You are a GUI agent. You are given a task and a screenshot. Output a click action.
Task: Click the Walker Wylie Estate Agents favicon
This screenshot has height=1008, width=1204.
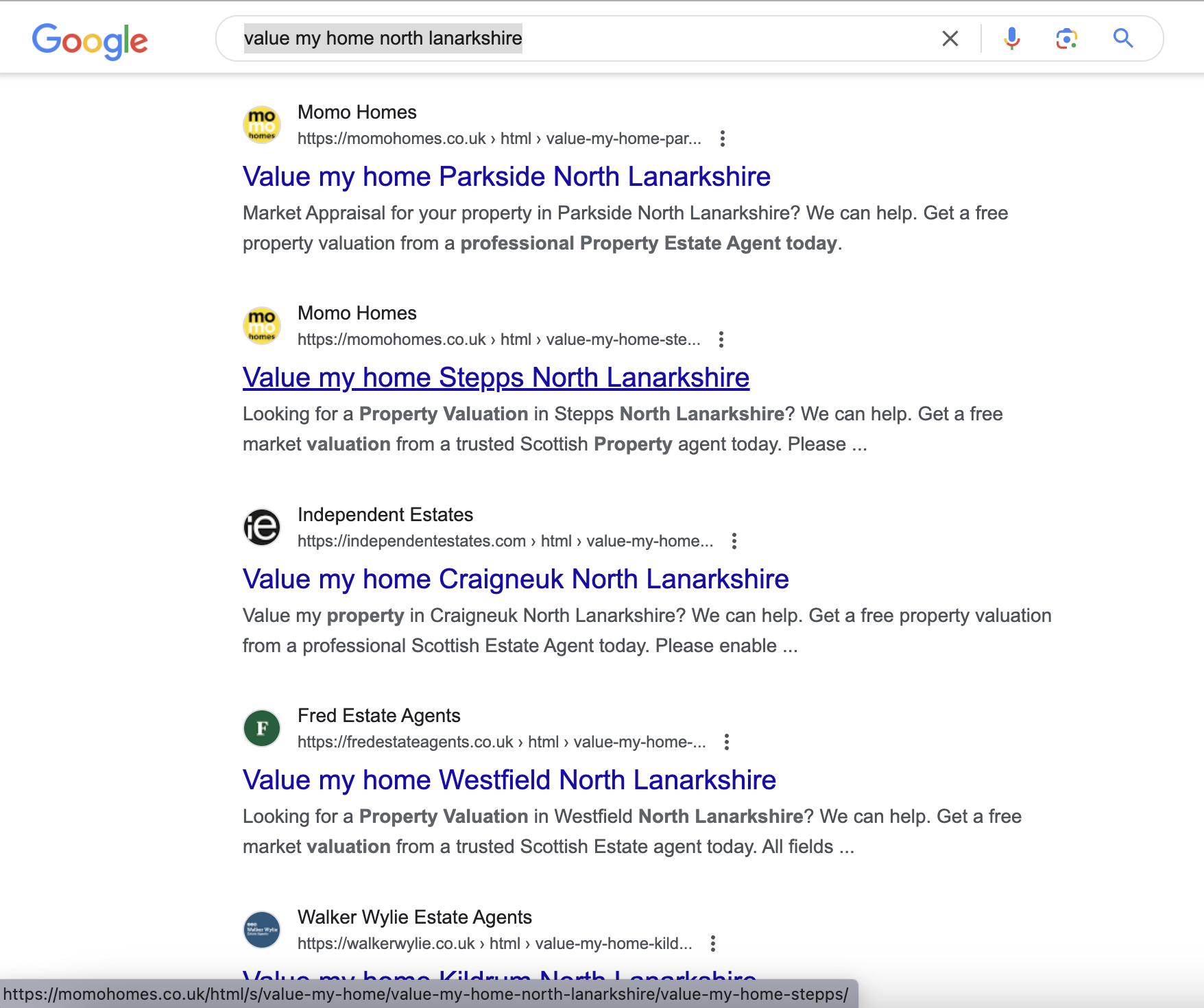[262, 930]
